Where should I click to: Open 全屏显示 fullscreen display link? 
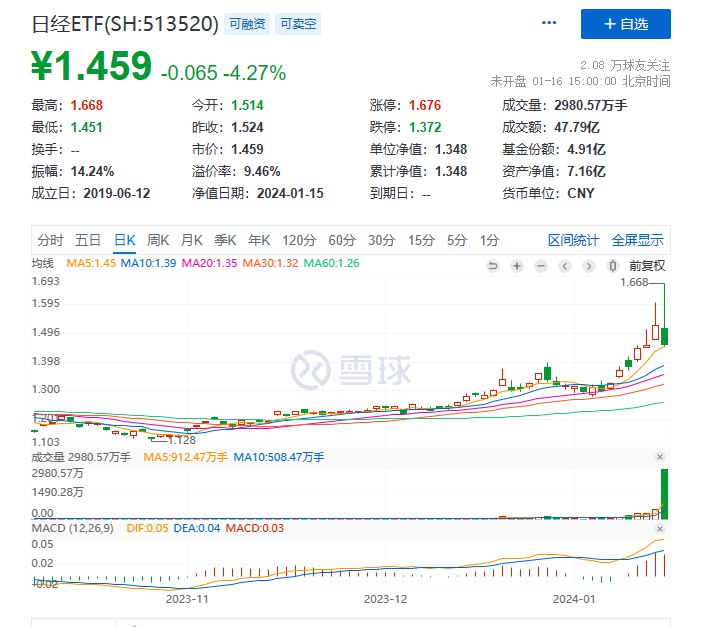click(x=638, y=240)
